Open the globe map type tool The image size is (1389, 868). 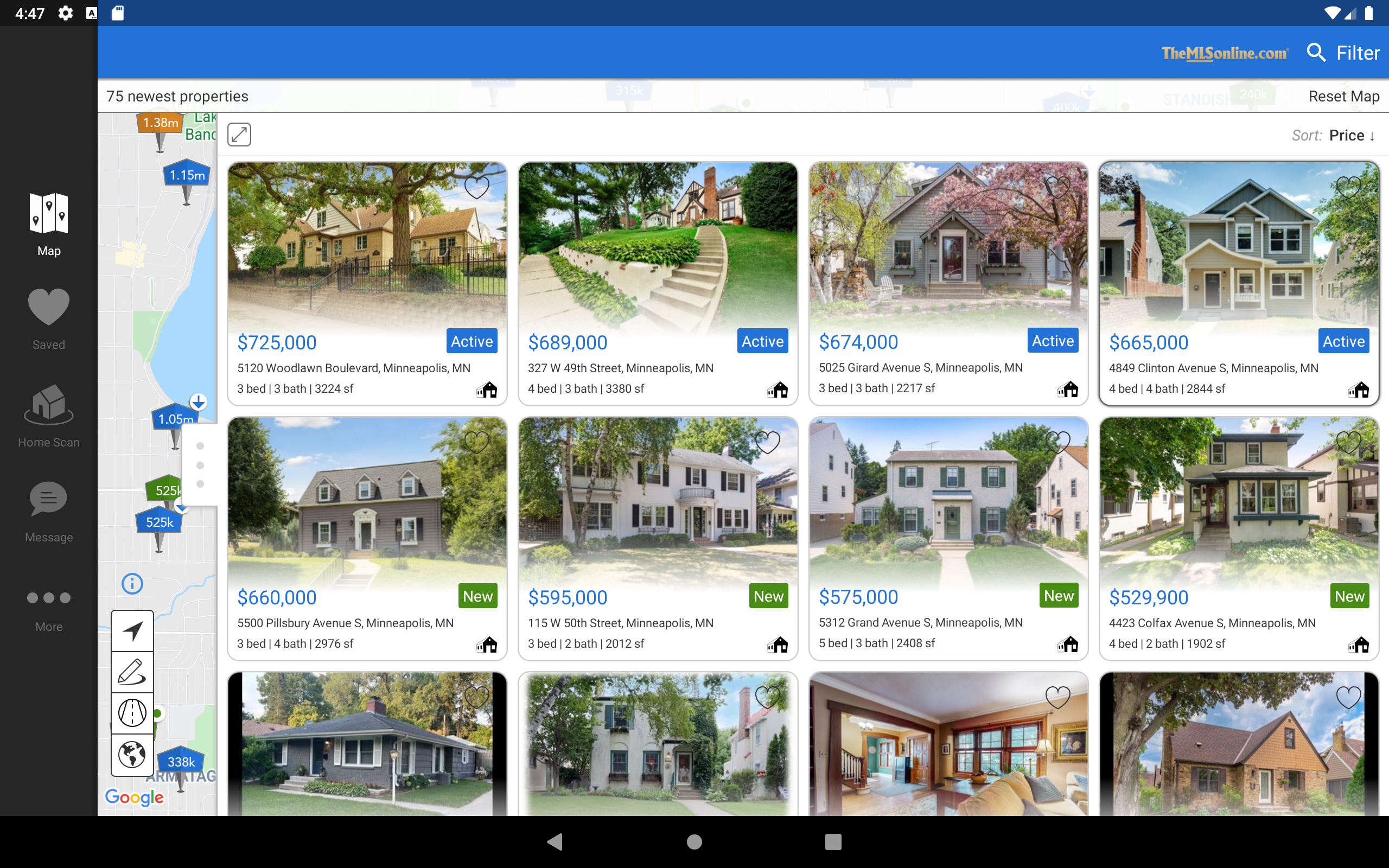pos(132,754)
